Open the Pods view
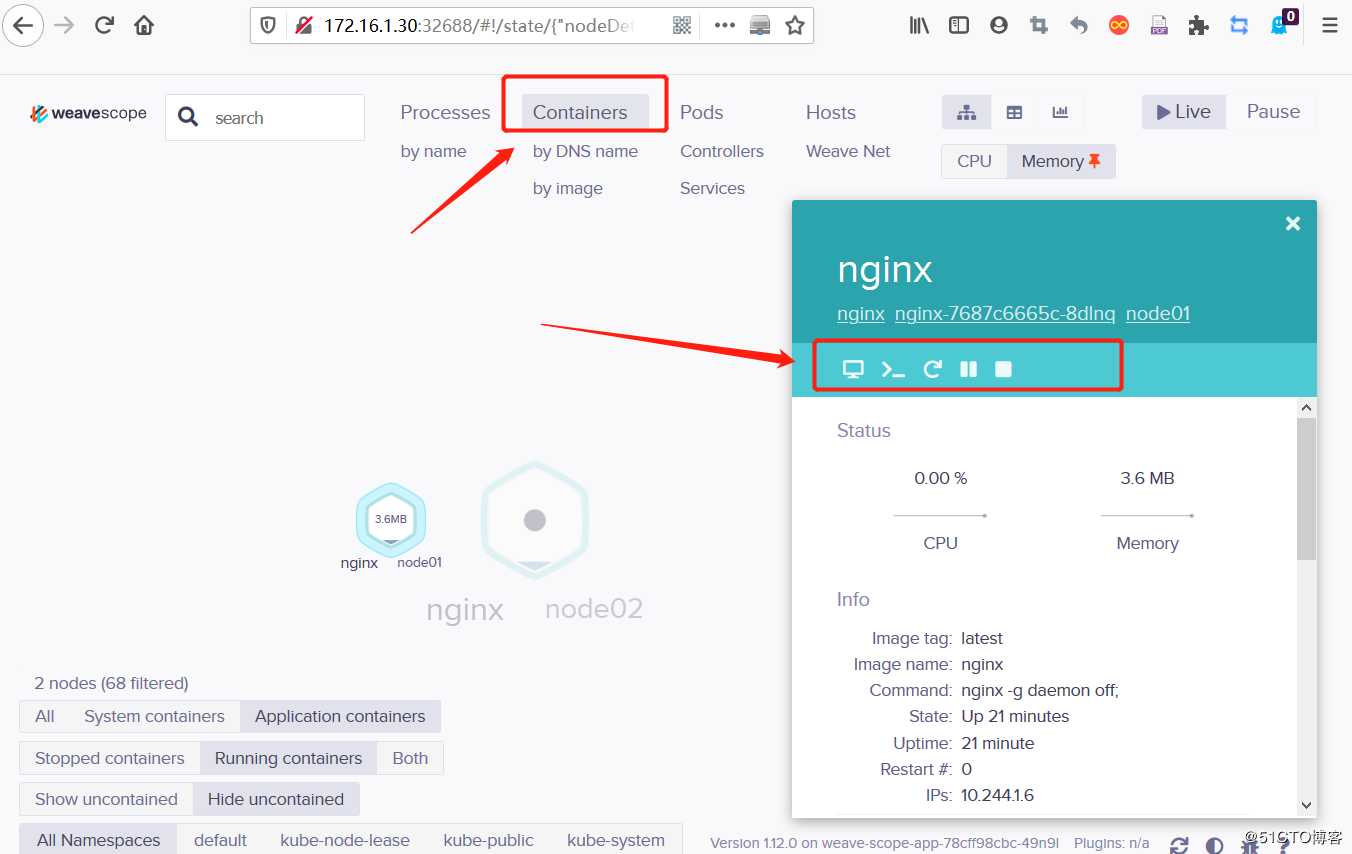 tap(701, 112)
